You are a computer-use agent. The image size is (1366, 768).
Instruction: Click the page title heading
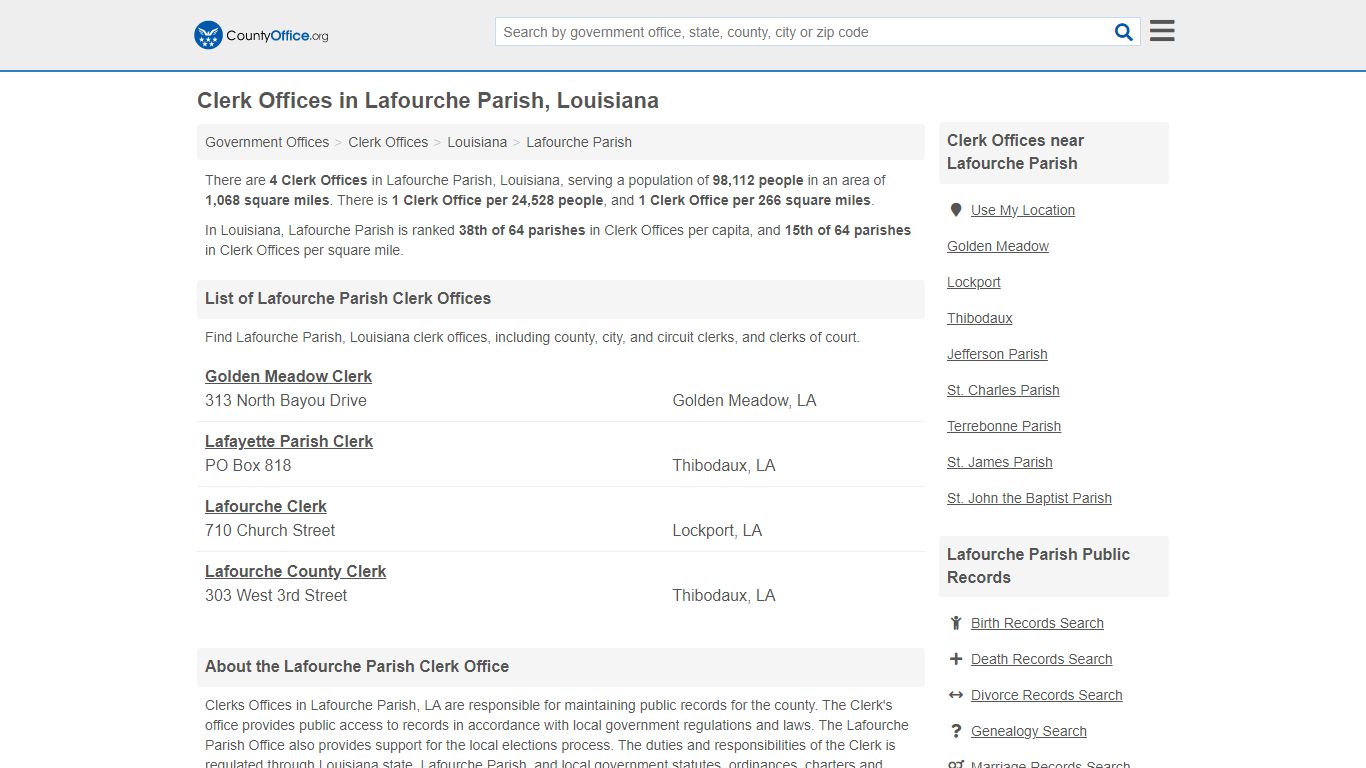click(x=428, y=101)
